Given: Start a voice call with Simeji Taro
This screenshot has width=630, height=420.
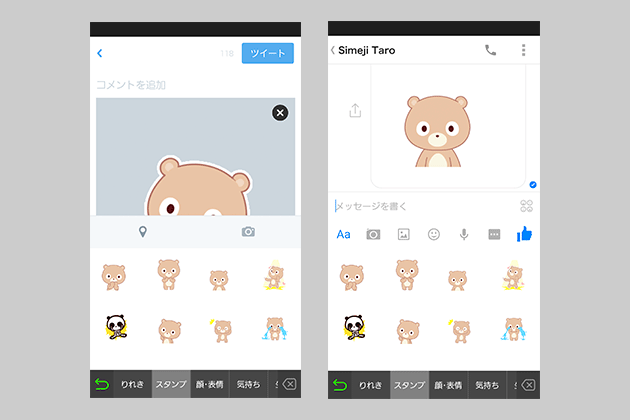Looking at the screenshot, I should (x=490, y=50).
